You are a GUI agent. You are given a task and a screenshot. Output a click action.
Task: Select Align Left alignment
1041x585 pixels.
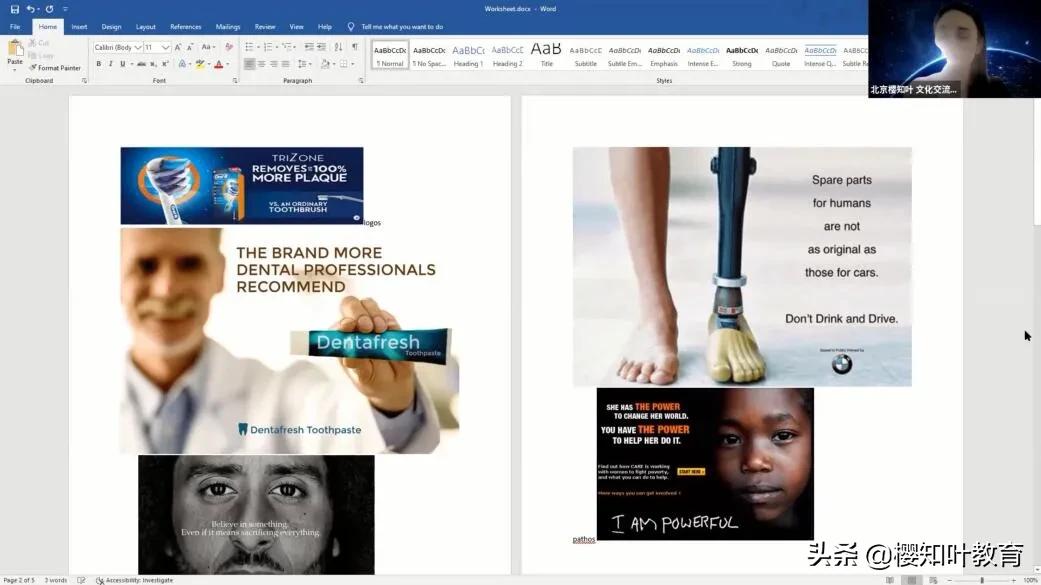(x=250, y=64)
